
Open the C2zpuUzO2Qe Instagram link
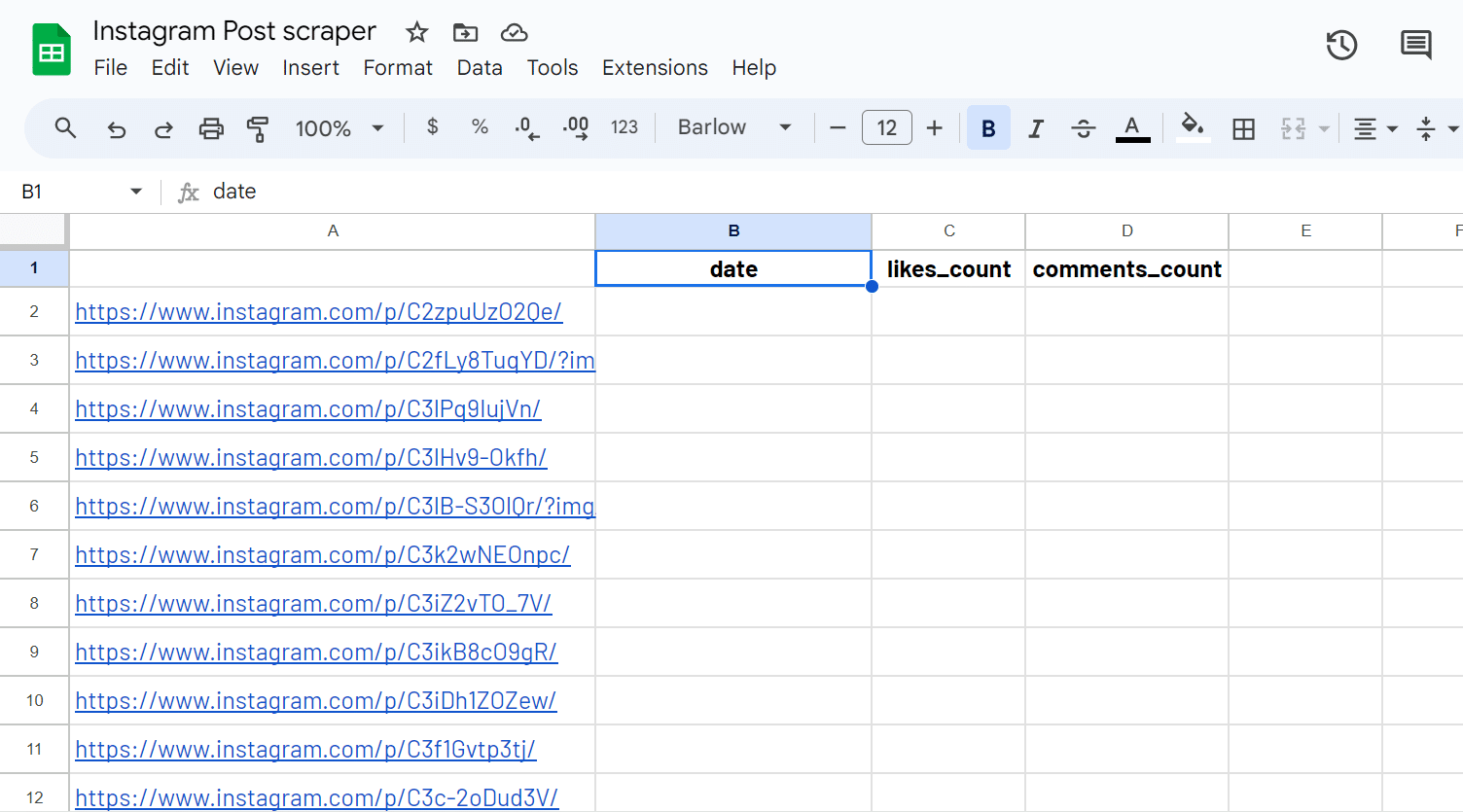[318, 312]
